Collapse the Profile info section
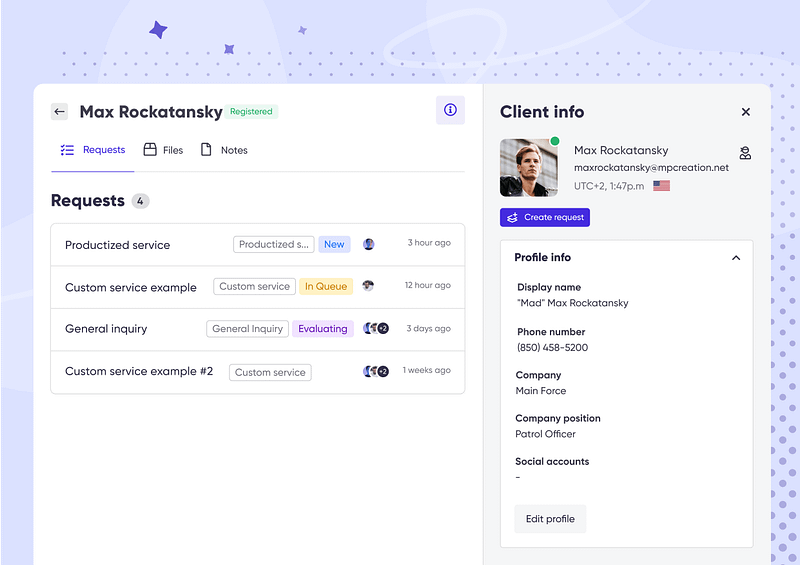 [736, 258]
